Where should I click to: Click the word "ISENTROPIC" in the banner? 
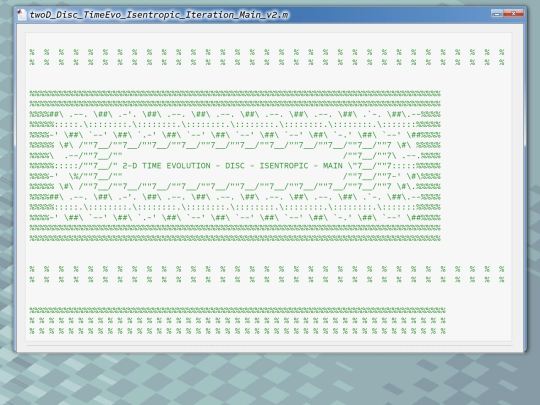pyautogui.click(x=284, y=166)
